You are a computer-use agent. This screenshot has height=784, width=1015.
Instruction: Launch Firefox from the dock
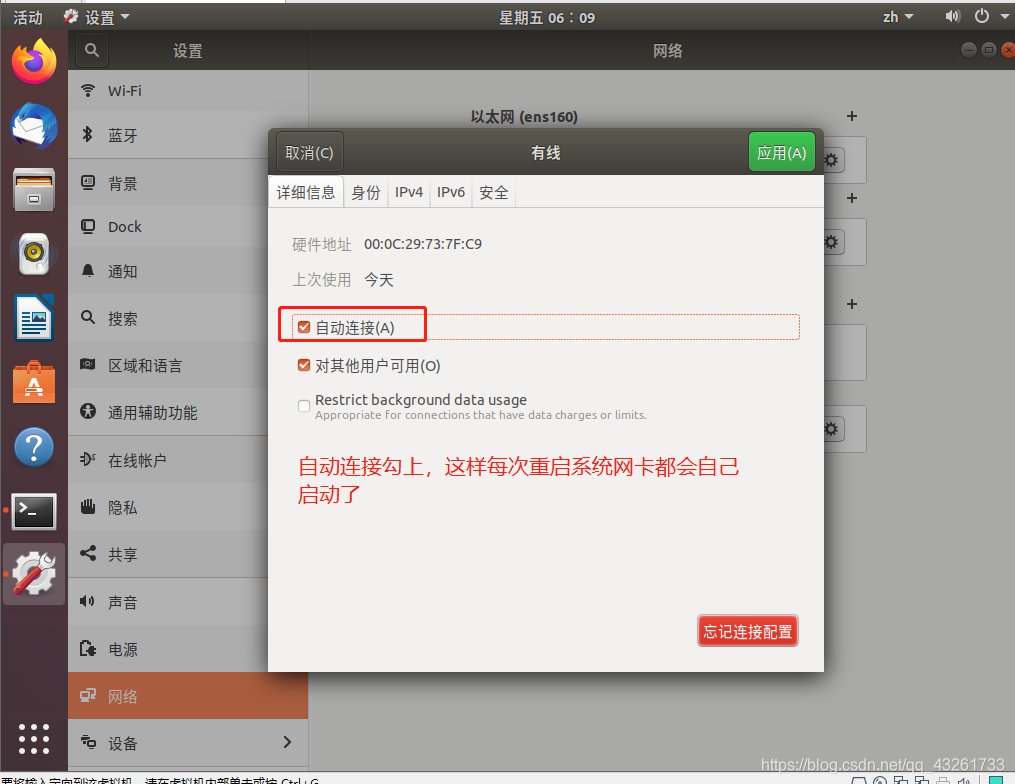coord(34,62)
